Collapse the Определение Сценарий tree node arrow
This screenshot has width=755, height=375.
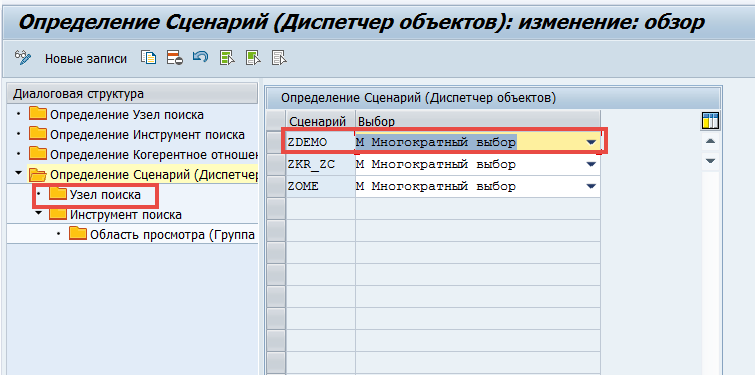point(18,173)
